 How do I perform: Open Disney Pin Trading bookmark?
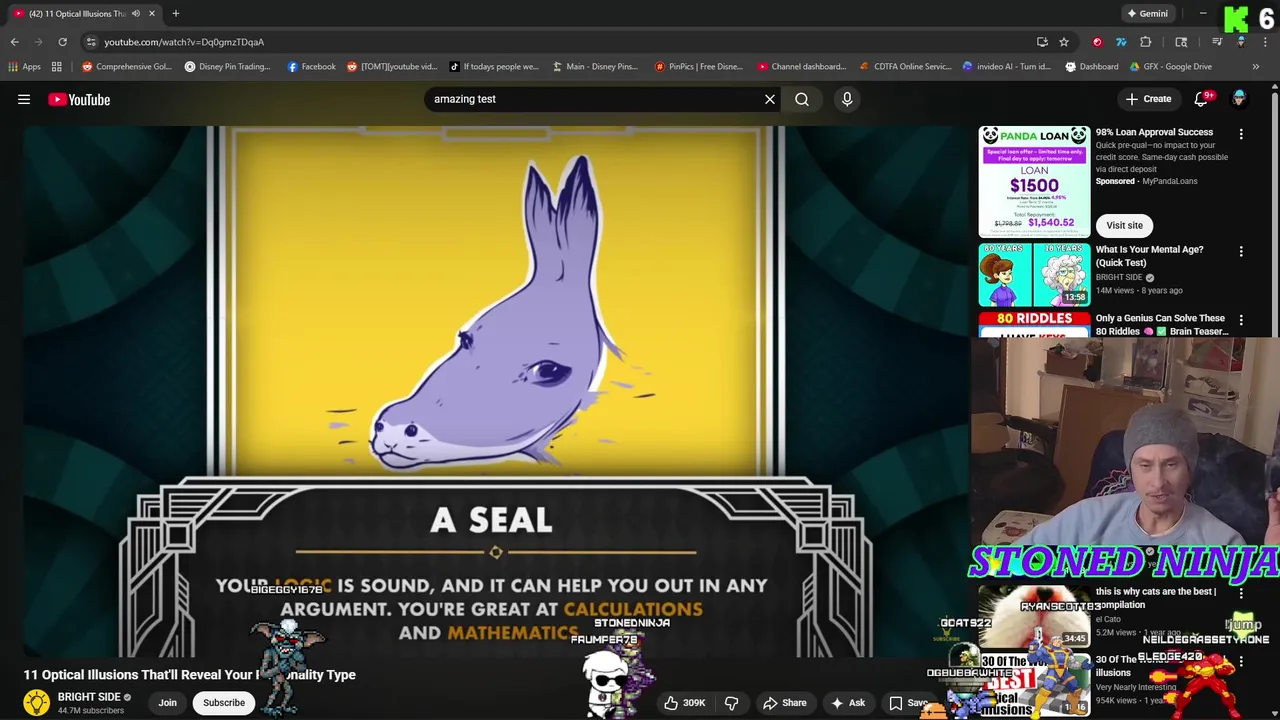pyautogui.click(x=227, y=67)
